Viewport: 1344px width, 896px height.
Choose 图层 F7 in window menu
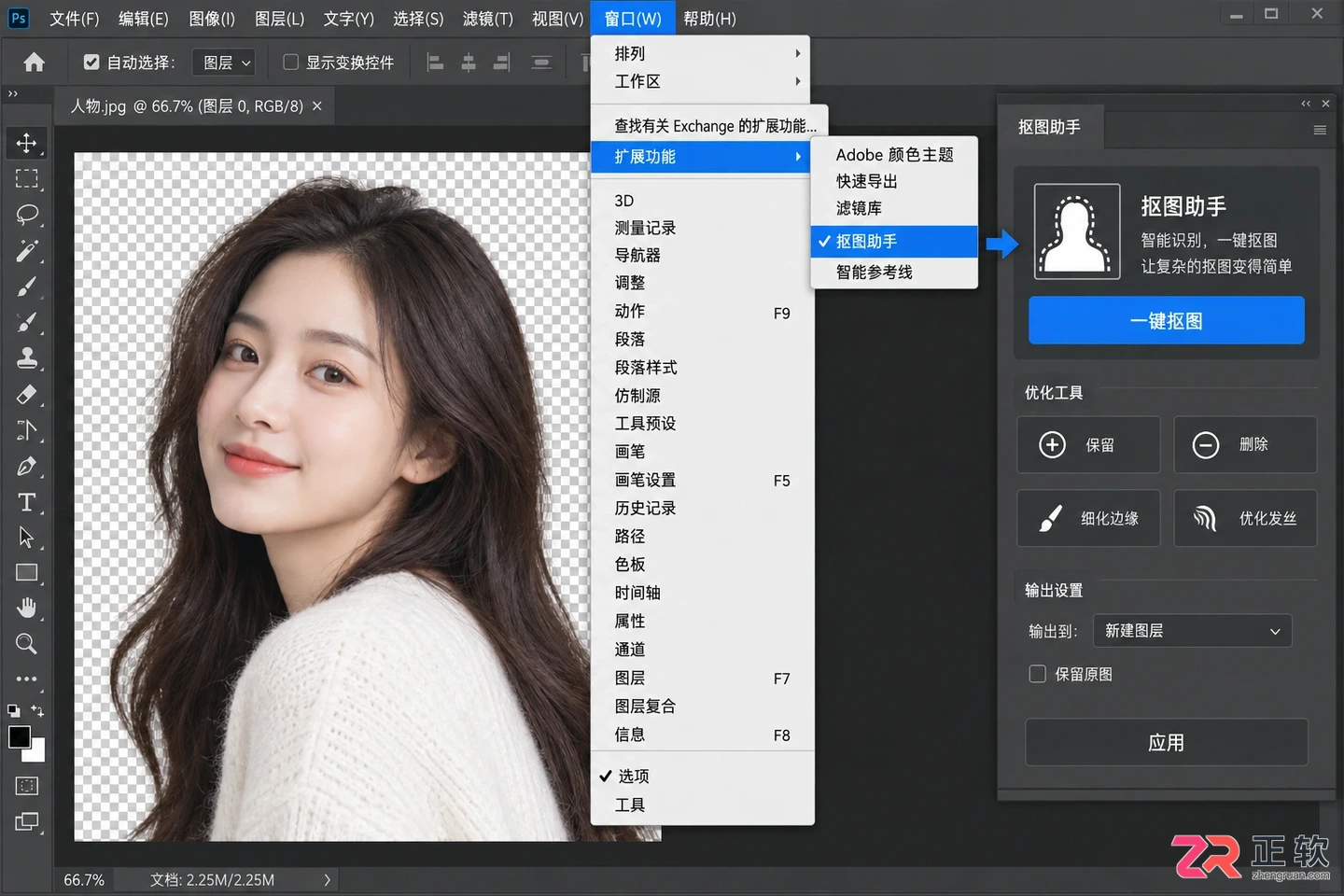coord(702,679)
